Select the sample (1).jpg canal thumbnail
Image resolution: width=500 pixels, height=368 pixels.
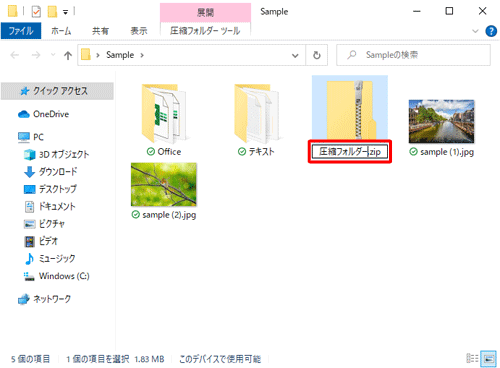(x=442, y=121)
